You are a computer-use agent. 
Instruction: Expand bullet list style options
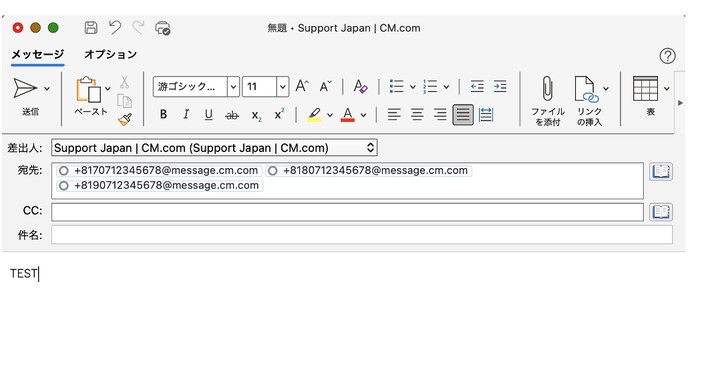tap(413, 87)
